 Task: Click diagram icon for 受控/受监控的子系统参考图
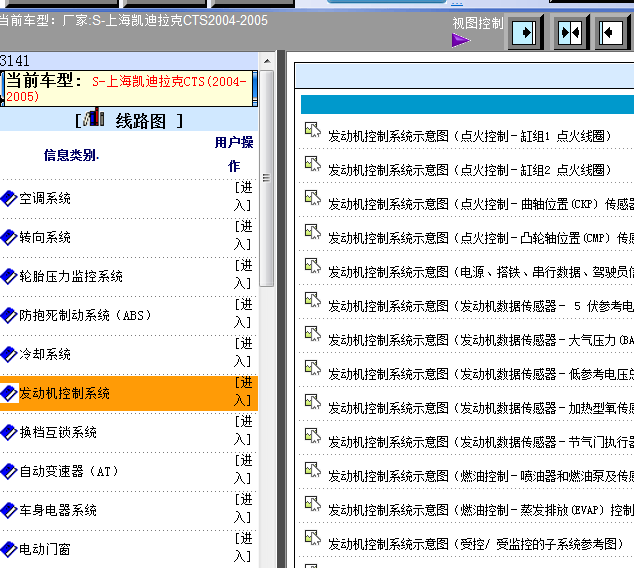coord(313,538)
